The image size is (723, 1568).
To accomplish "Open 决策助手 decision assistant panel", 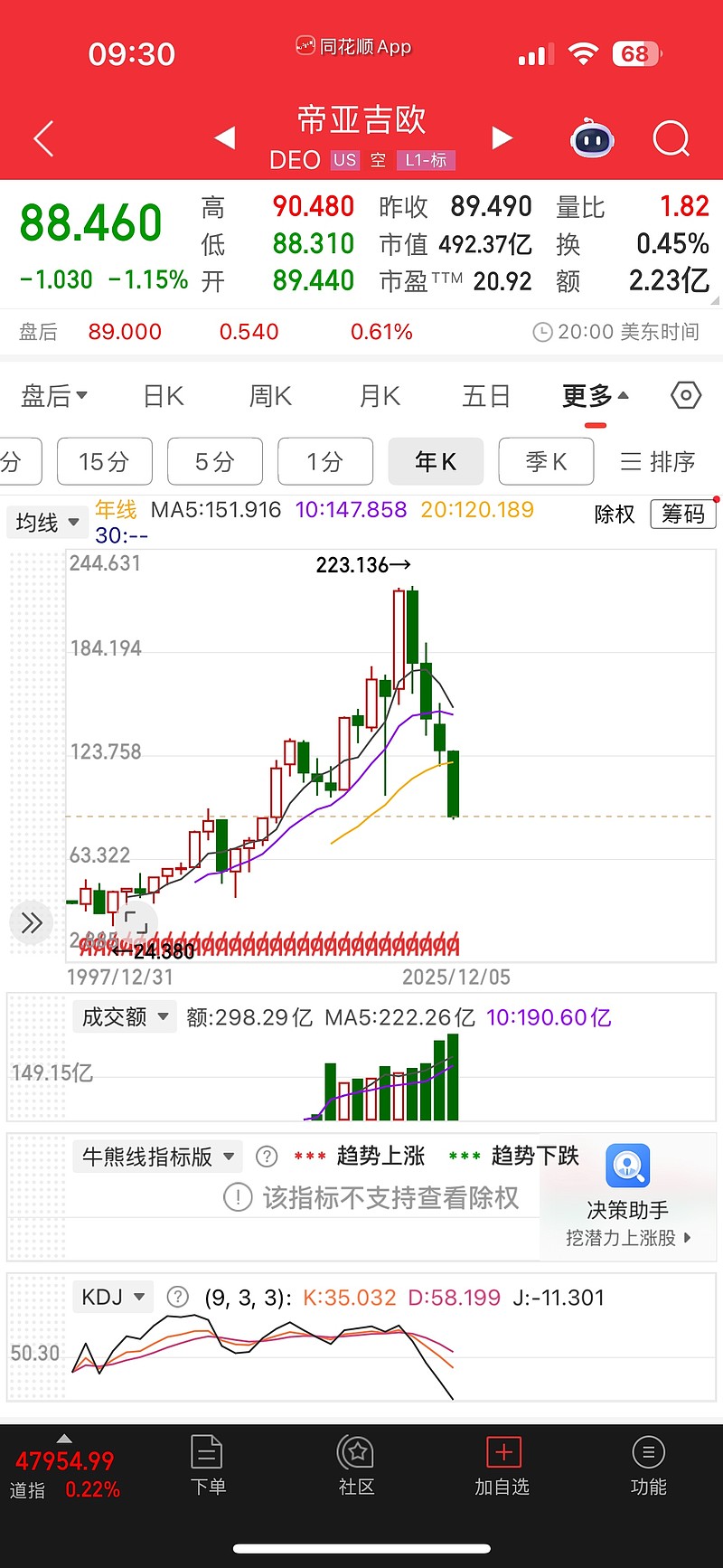I will pyautogui.click(x=628, y=1195).
